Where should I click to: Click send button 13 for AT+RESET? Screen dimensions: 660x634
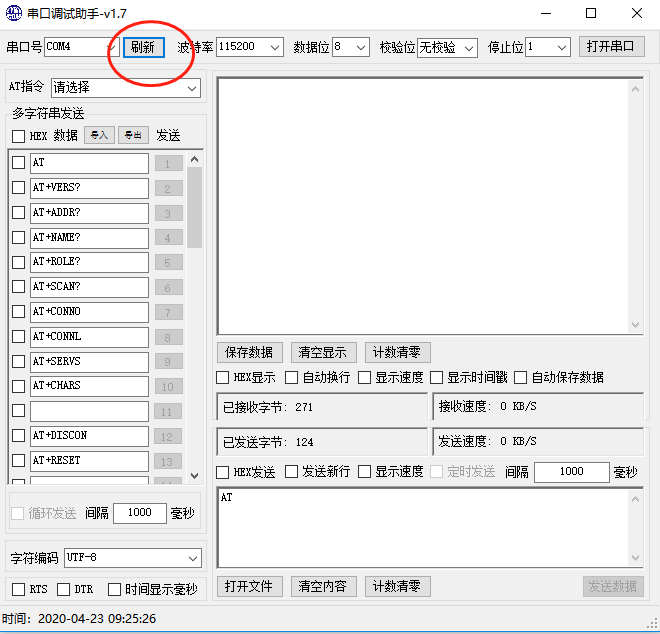tap(168, 461)
